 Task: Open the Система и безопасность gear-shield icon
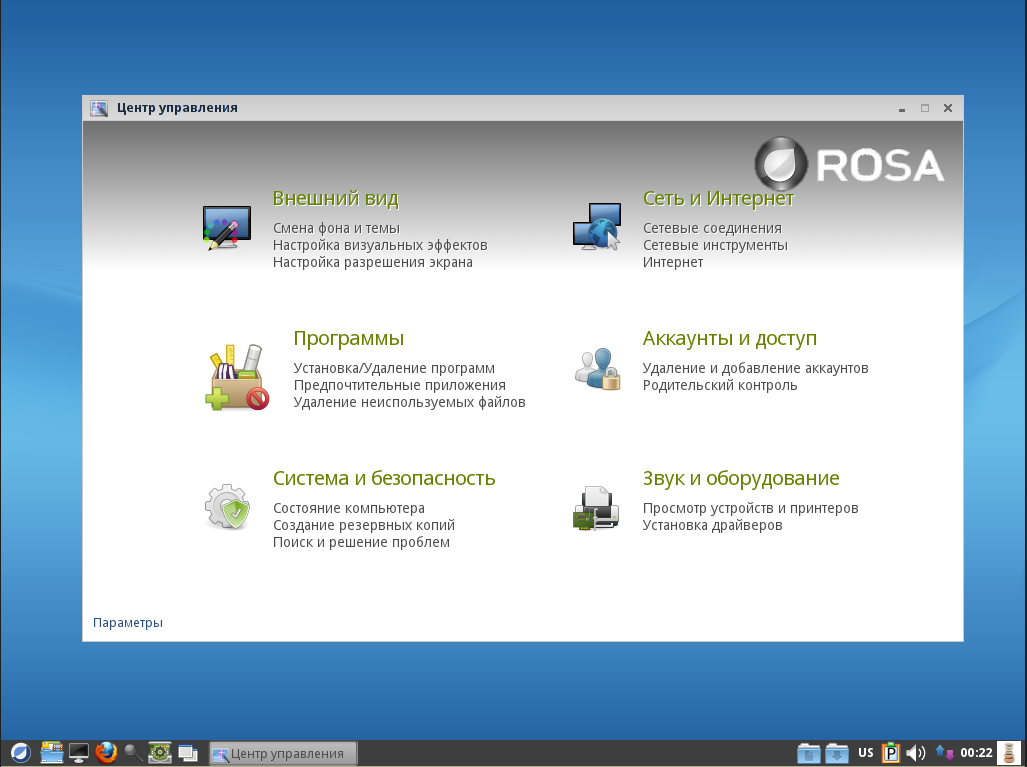[227, 506]
